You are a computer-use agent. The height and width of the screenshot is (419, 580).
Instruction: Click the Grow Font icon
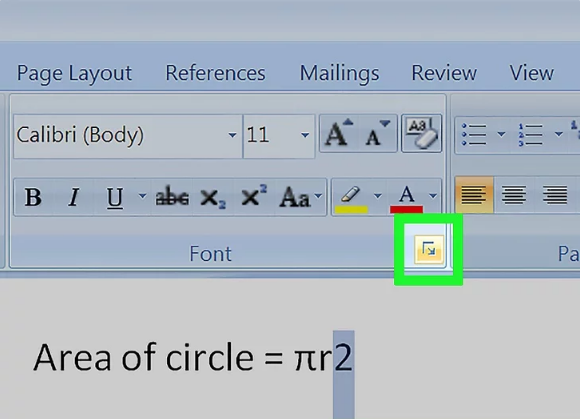[x=338, y=133]
